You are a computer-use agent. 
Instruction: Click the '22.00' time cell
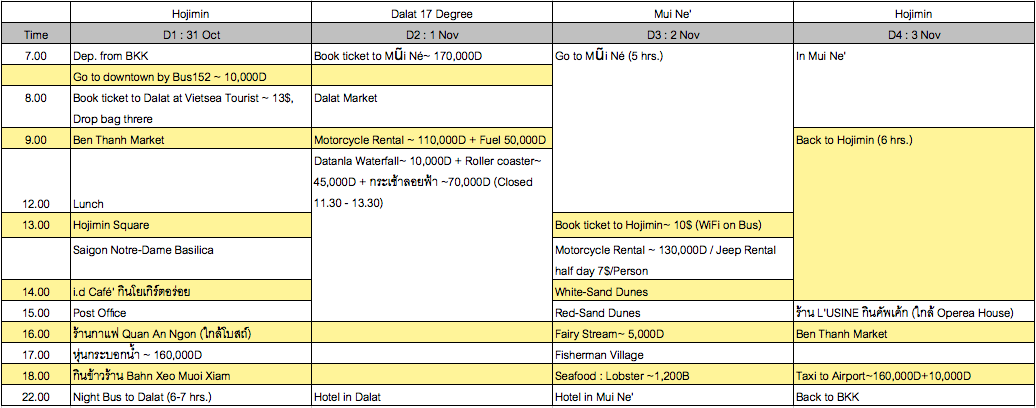tap(36, 396)
